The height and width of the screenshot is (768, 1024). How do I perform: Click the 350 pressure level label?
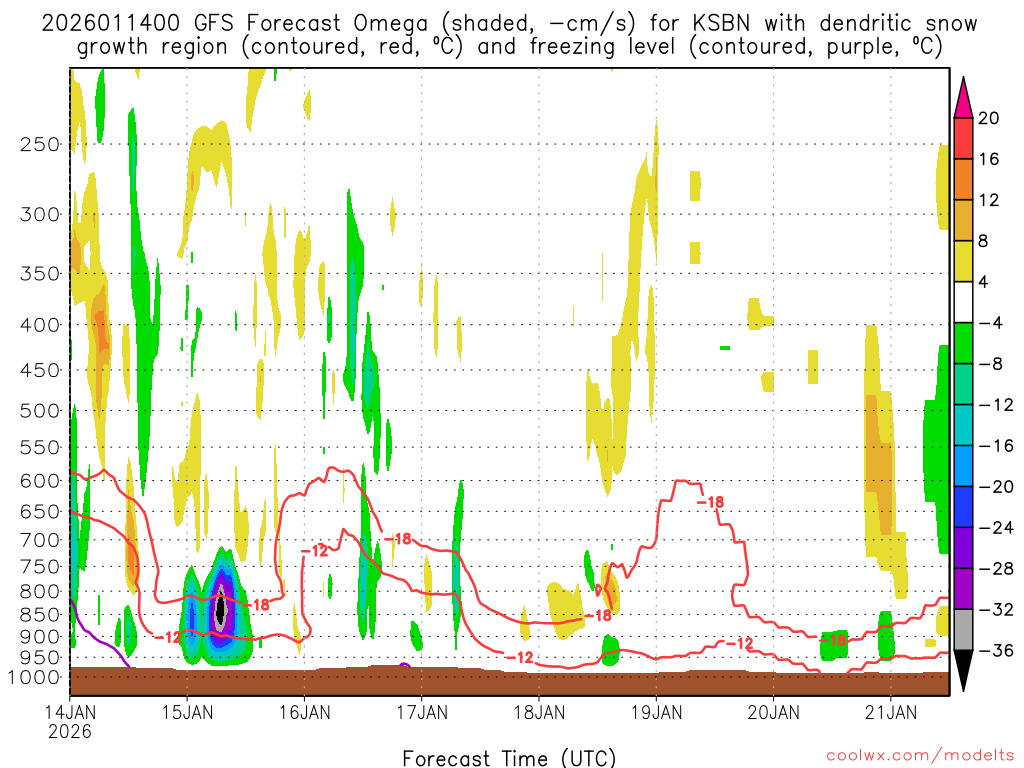(40, 274)
